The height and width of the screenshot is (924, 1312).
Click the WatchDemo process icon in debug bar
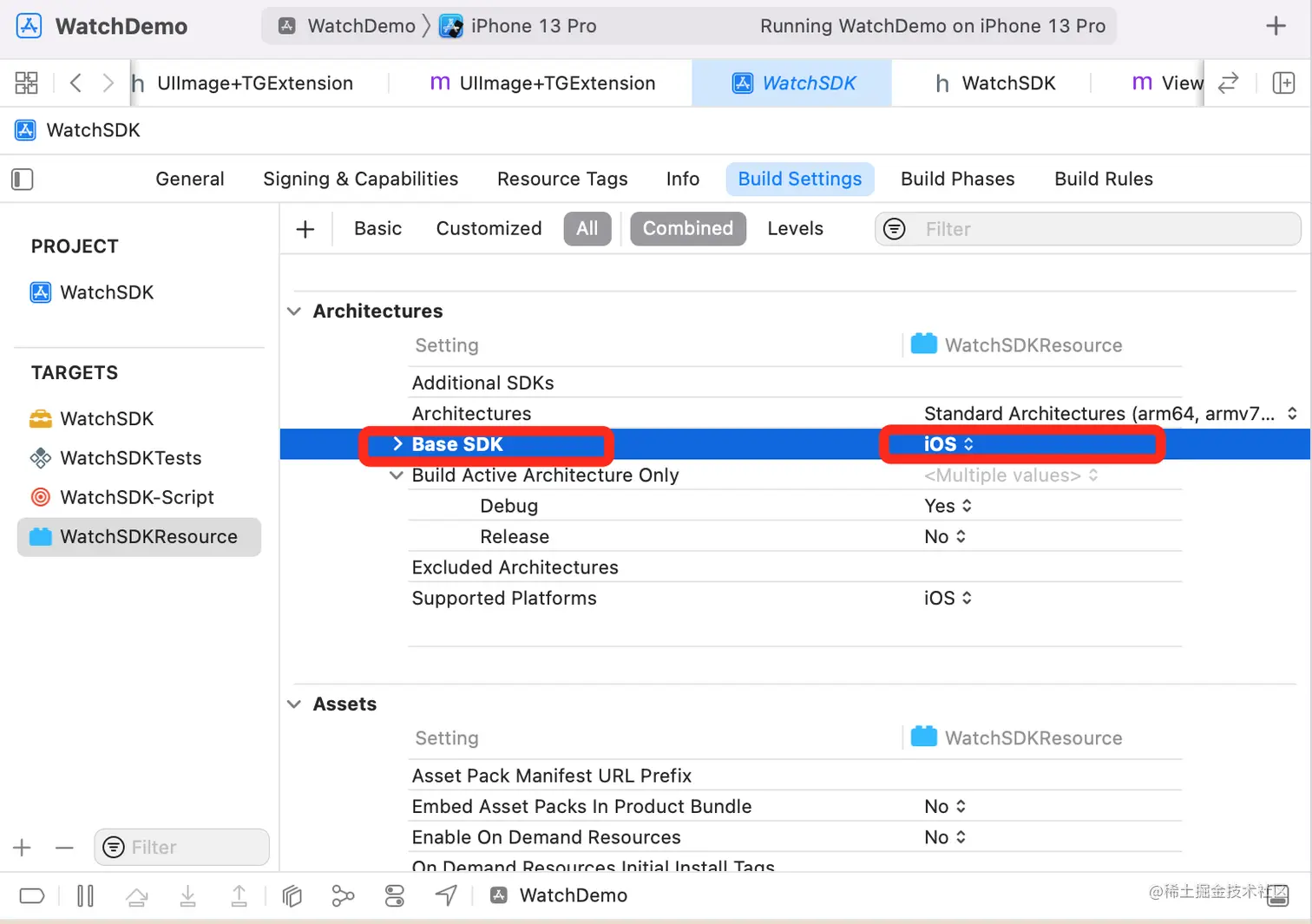click(x=499, y=895)
